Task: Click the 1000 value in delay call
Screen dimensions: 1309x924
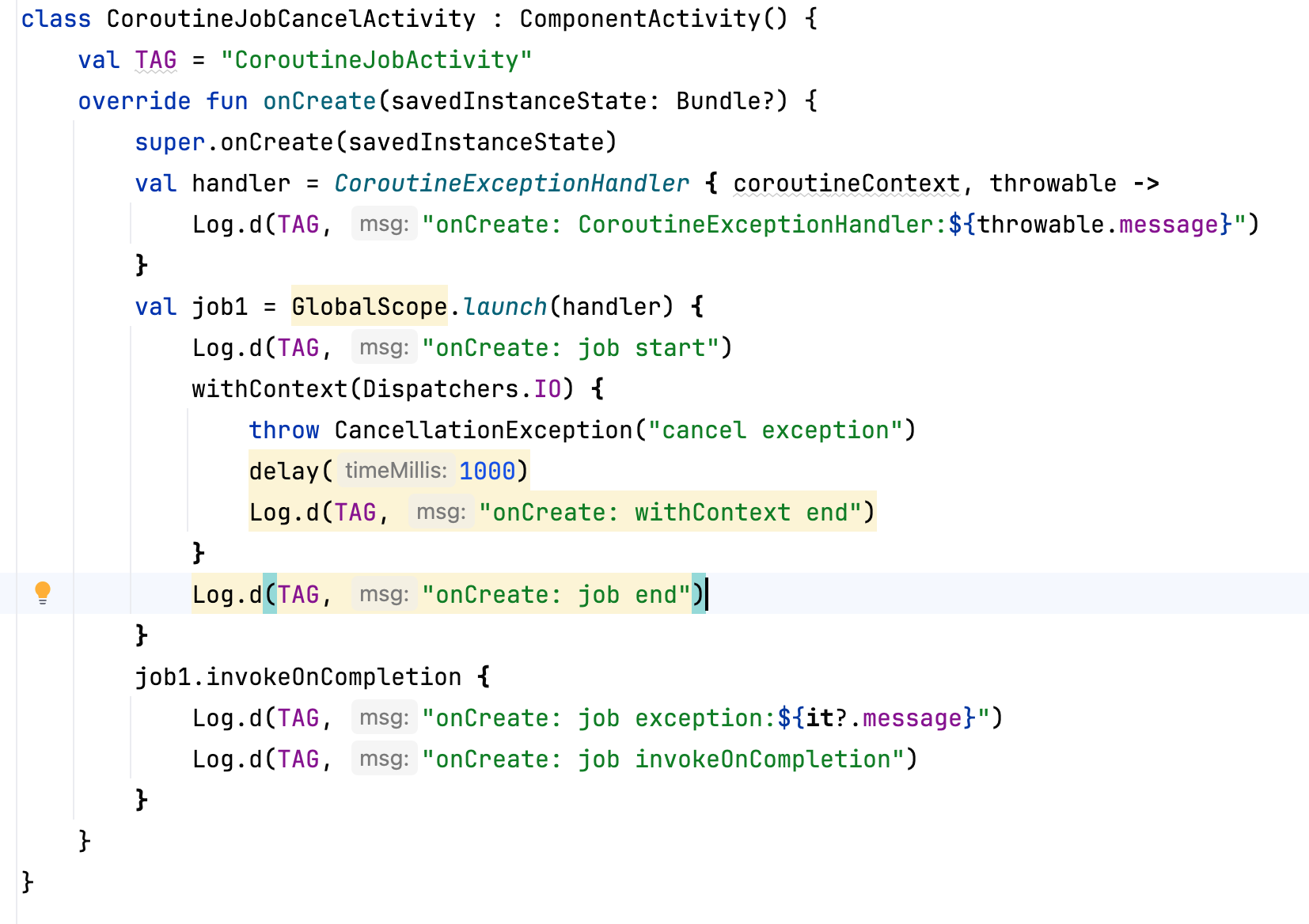Action: (x=487, y=471)
